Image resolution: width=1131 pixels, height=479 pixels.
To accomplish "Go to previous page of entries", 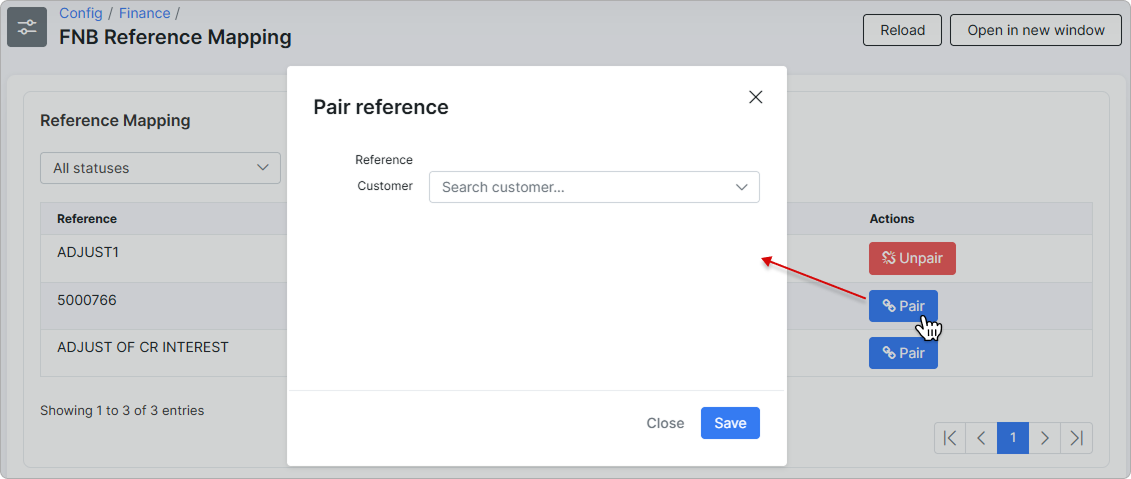I will [981, 438].
